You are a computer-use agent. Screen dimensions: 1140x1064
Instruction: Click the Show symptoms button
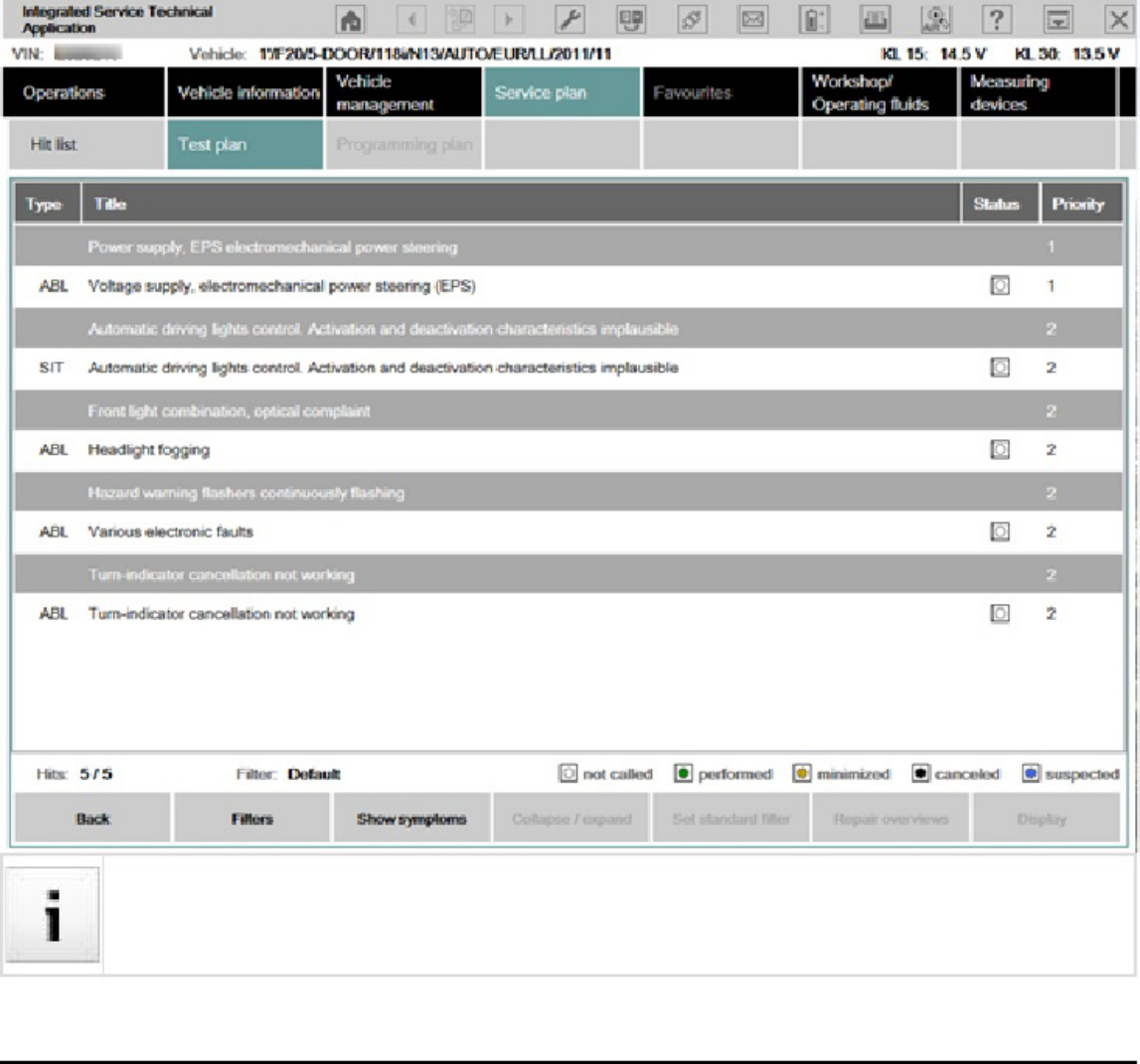[x=411, y=819]
